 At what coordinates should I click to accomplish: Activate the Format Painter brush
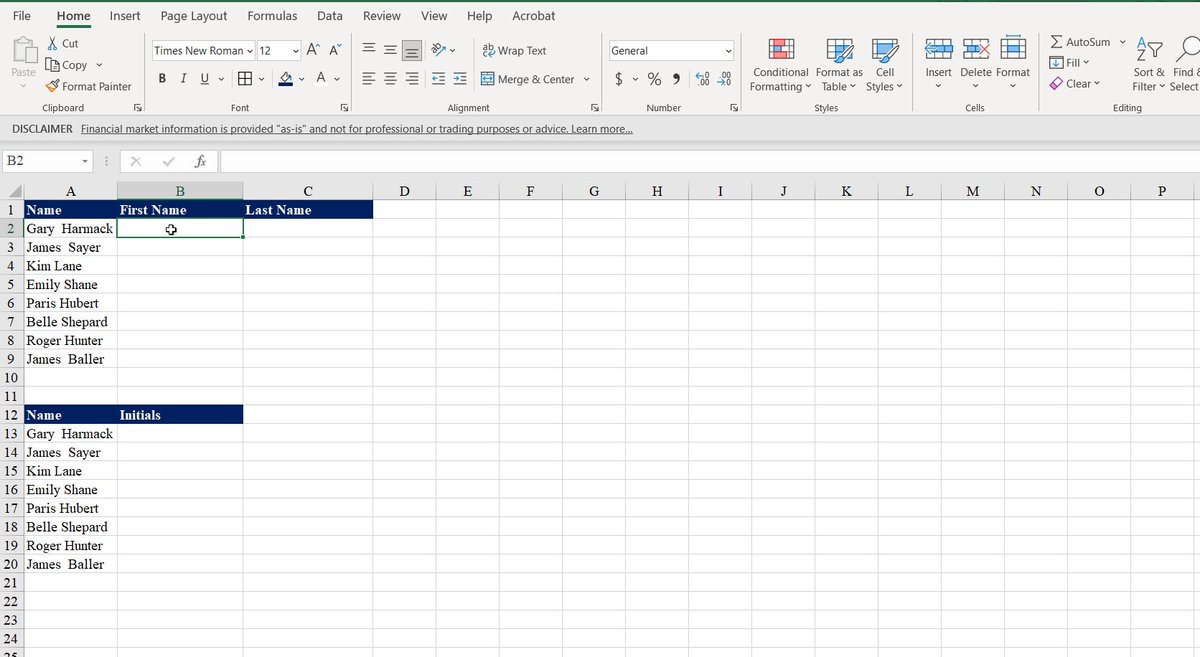point(53,86)
